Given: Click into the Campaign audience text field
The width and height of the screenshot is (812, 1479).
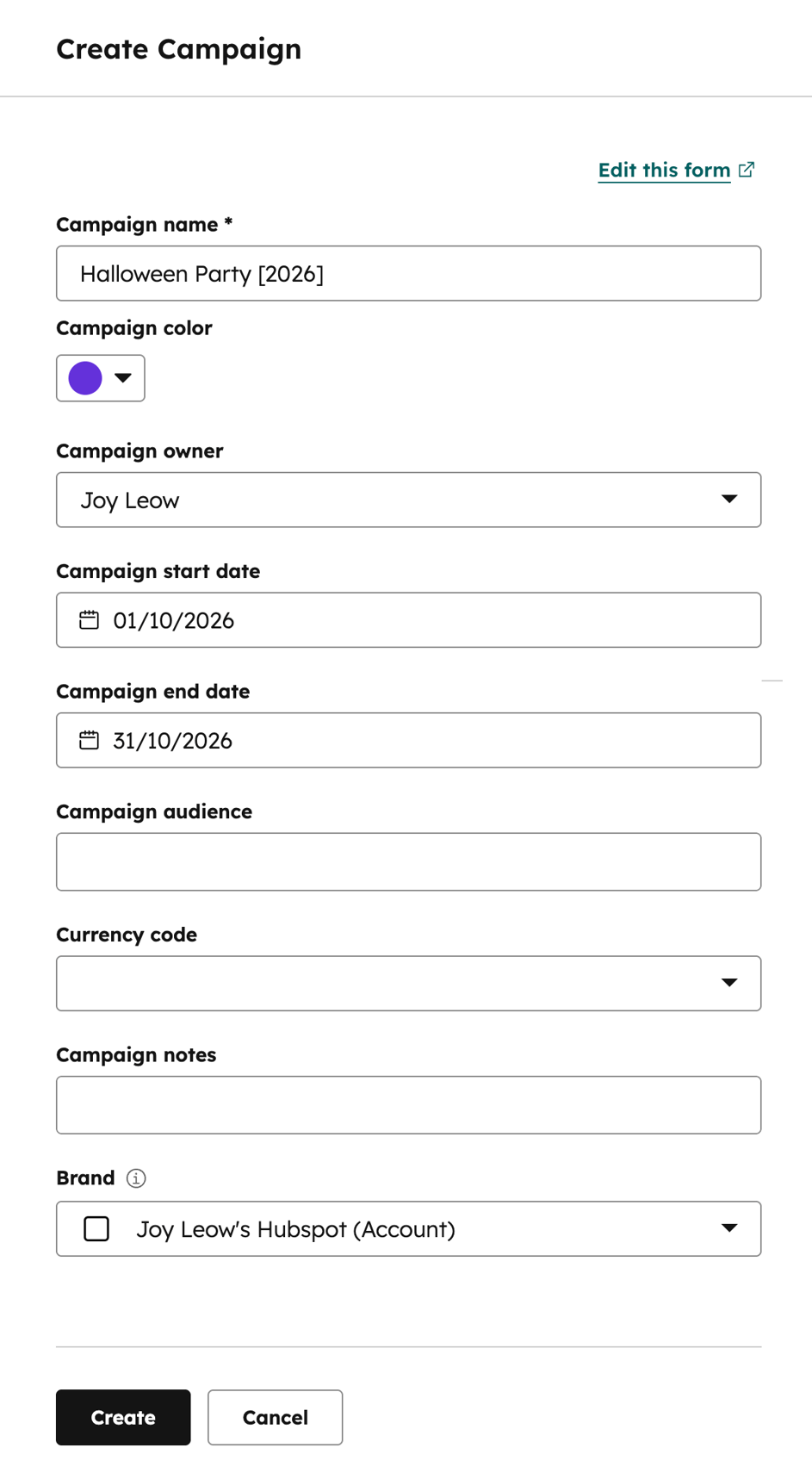Looking at the screenshot, I should coord(408,861).
